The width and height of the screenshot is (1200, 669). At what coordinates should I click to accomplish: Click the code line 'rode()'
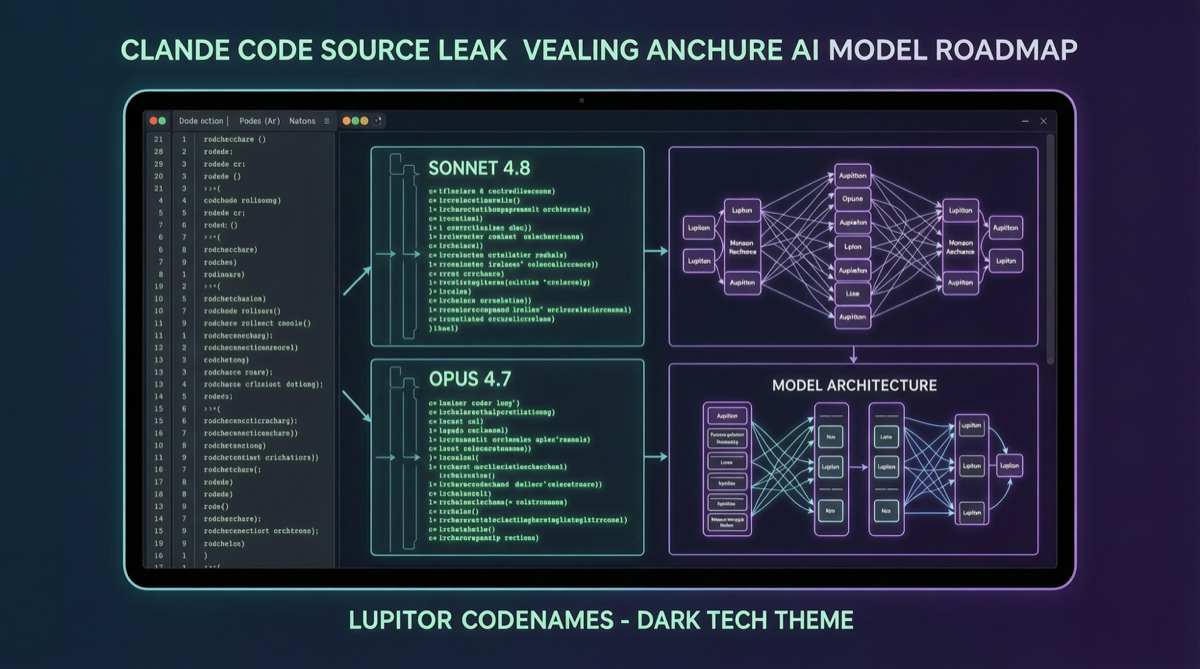[x=216, y=506]
